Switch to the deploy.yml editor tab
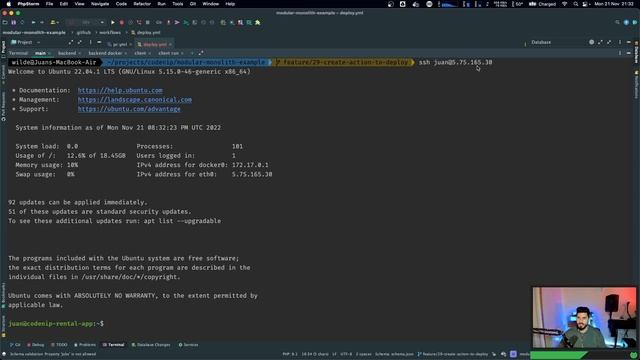This screenshot has width=640, height=360. coord(154,44)
